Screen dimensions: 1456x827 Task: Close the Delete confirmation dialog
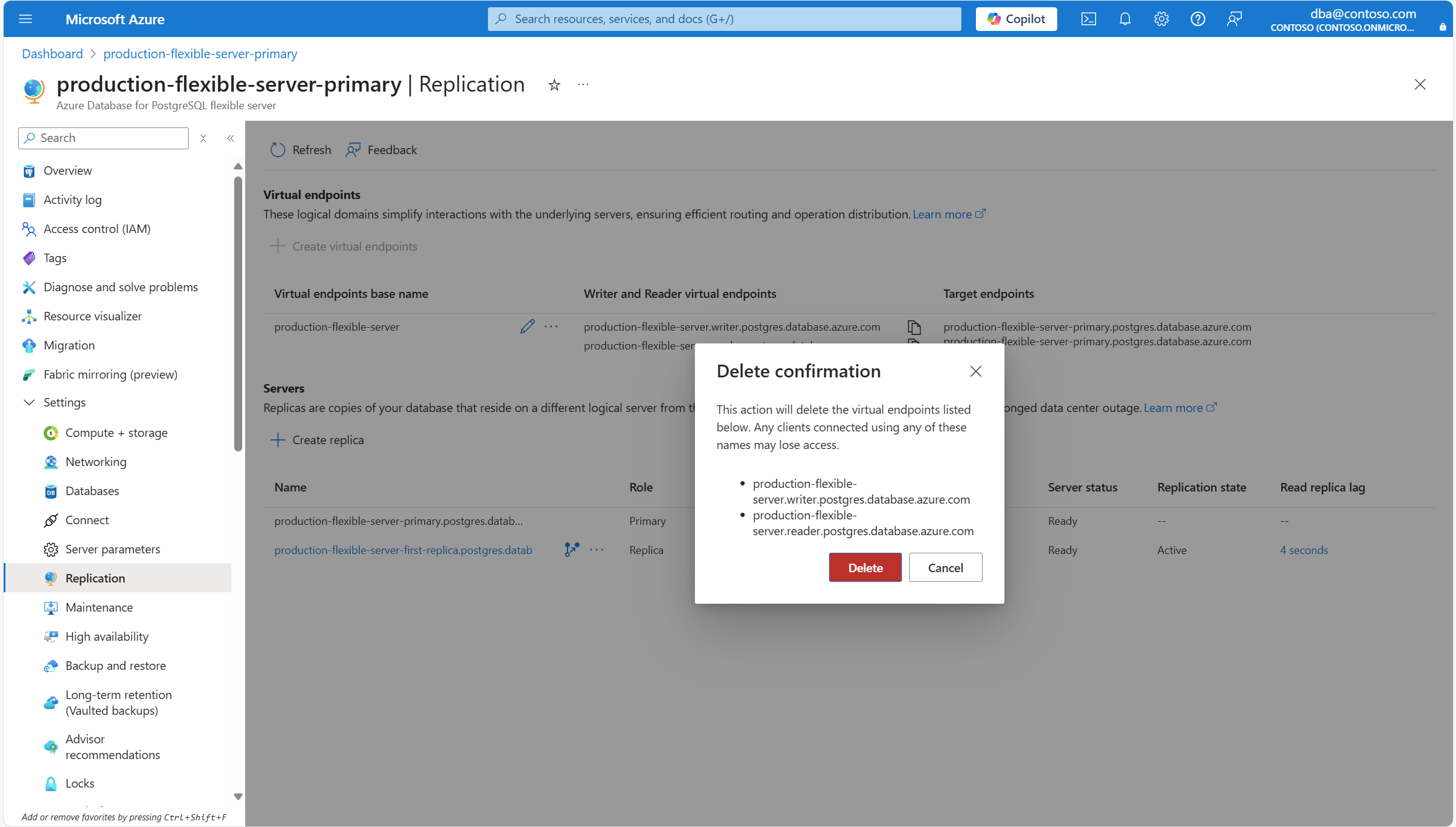(x=975, y=371)
